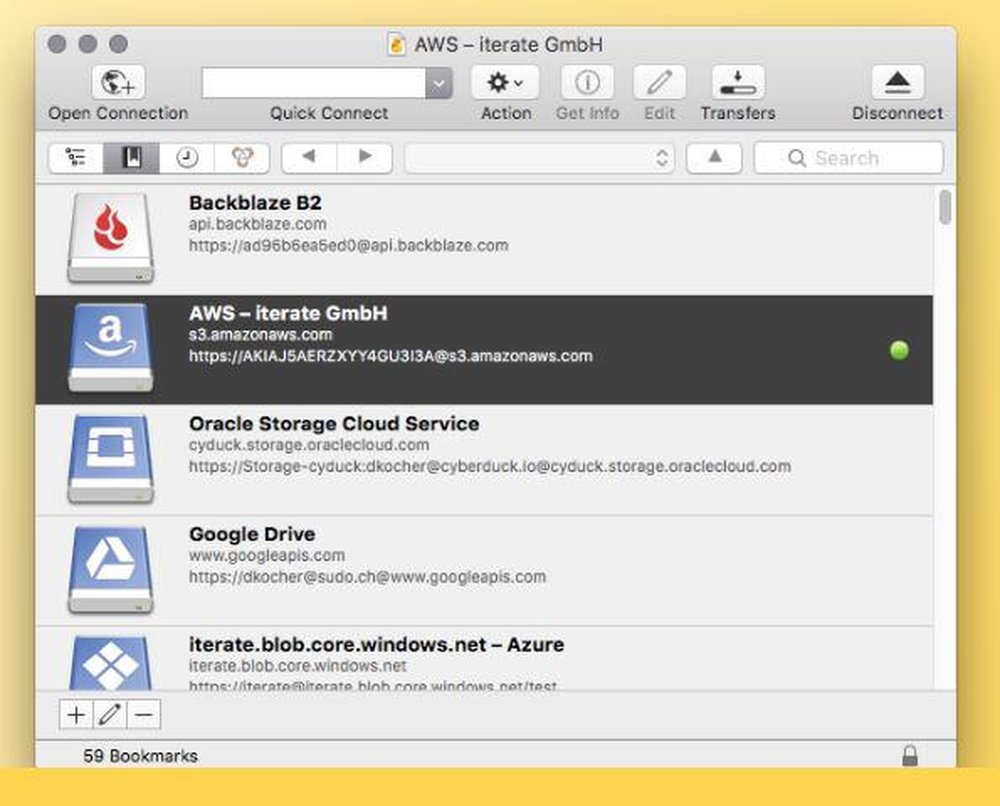Viewport: 1000px width, 806px height.
Task: Click the AWS – iterate GmbH bookmark title
Action: click(288, 313)
